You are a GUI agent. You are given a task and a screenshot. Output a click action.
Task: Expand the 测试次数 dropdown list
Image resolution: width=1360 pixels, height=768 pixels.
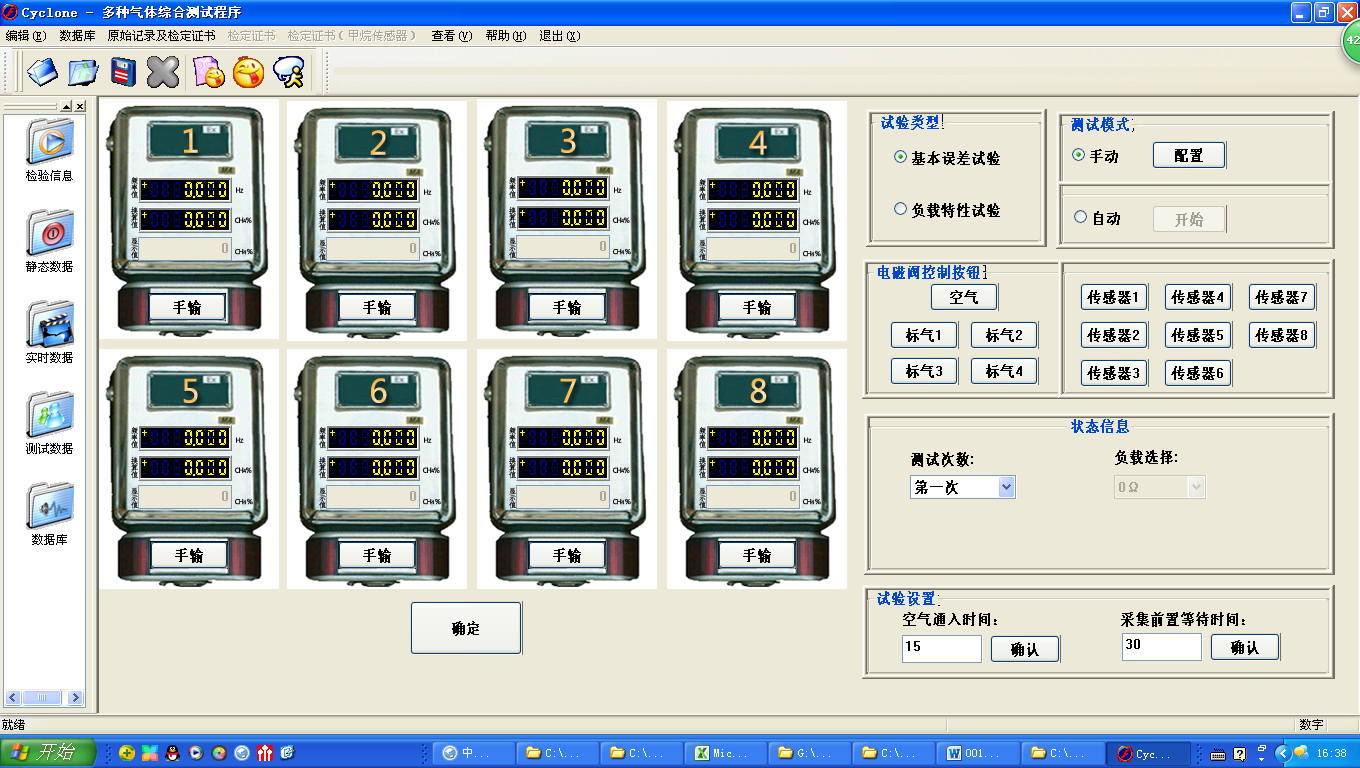pyautogui.click(x=1006, y=487)
